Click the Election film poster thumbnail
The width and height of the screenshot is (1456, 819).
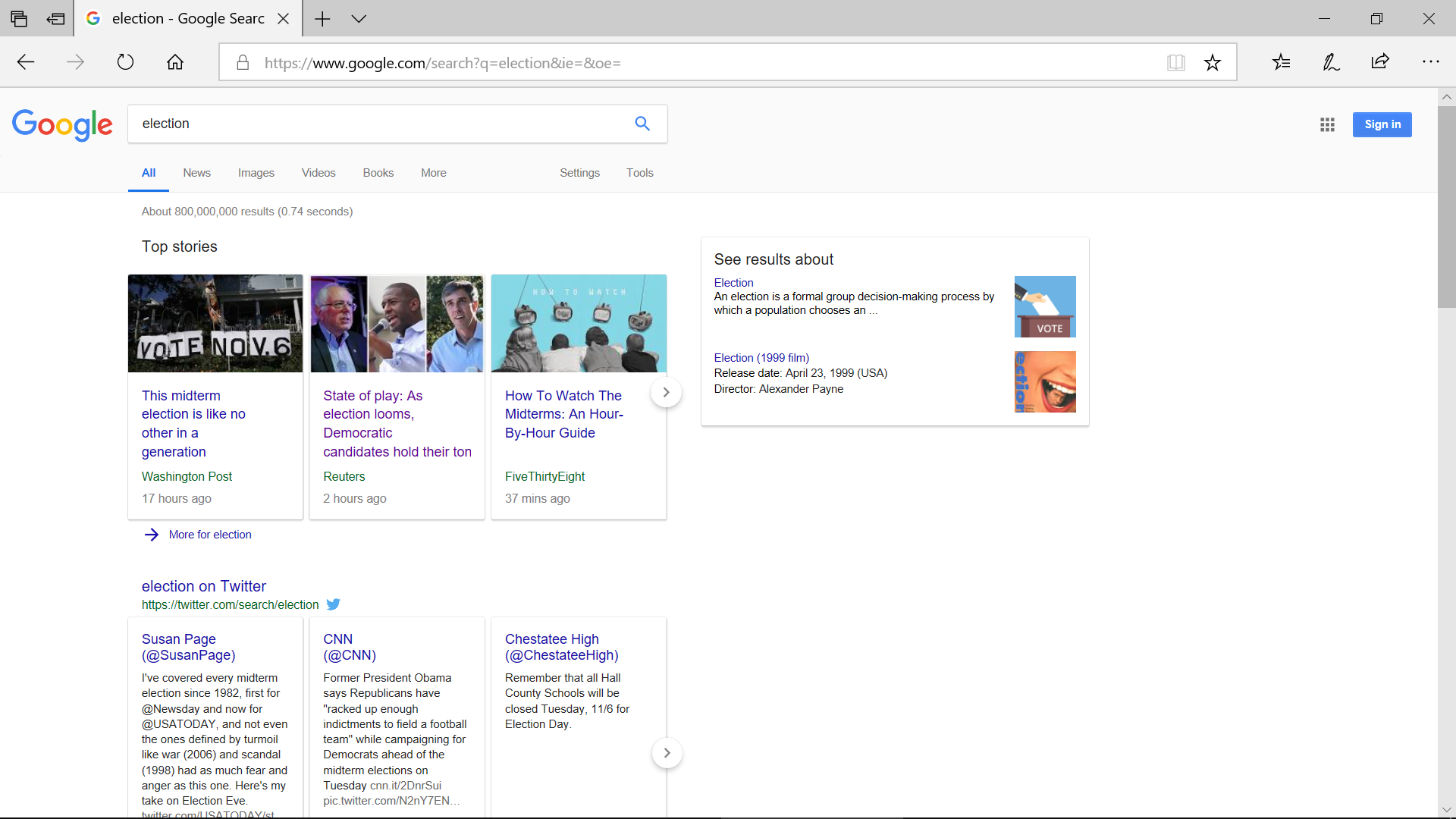click(x=1045, y=381)
